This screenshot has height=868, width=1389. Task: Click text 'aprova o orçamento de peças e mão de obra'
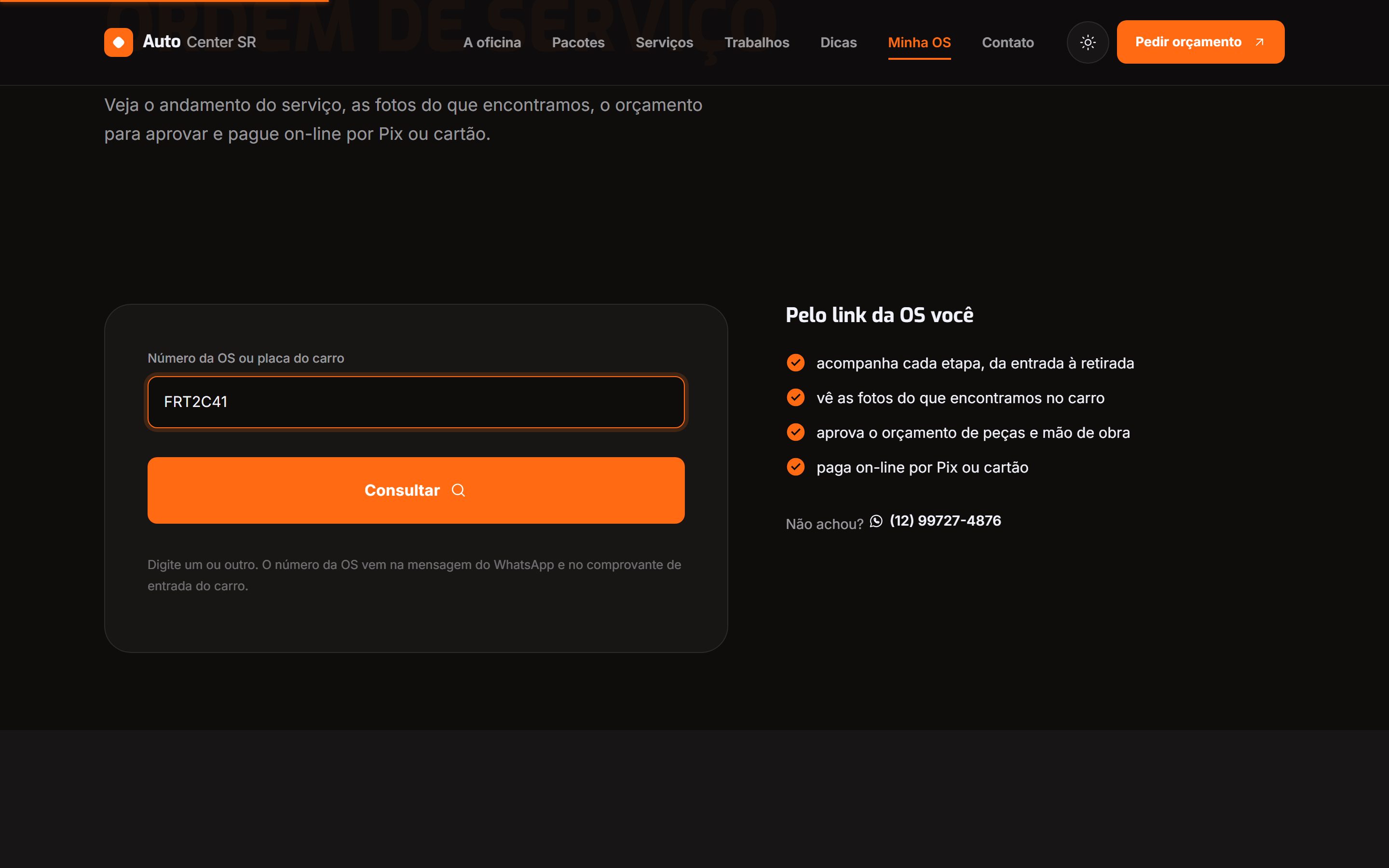pyautogui.click(x=973, y=432)
